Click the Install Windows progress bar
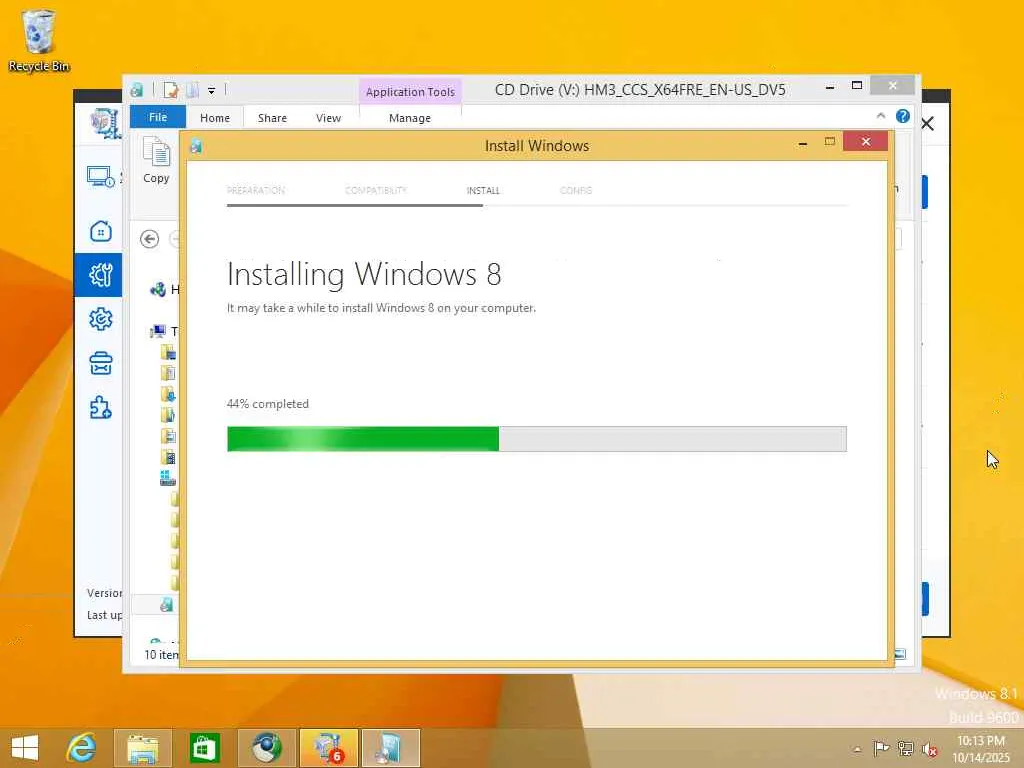The width and height of the screenshot is (1024, 768). (537, 439)
